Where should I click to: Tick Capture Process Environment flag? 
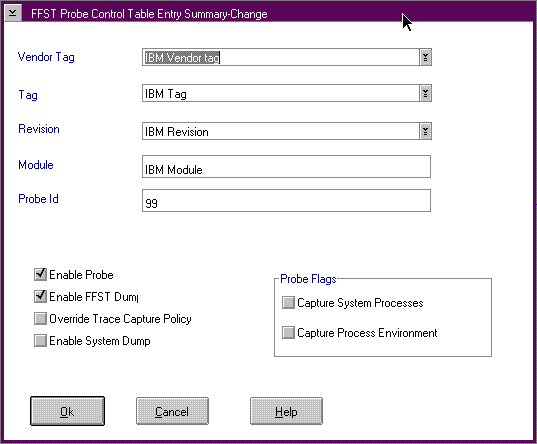288,333
